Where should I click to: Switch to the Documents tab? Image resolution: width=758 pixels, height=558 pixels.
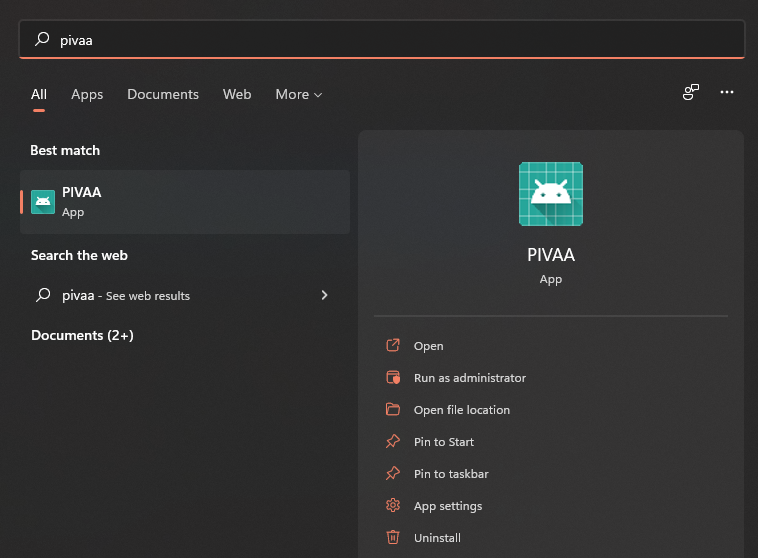pos(163,94)
